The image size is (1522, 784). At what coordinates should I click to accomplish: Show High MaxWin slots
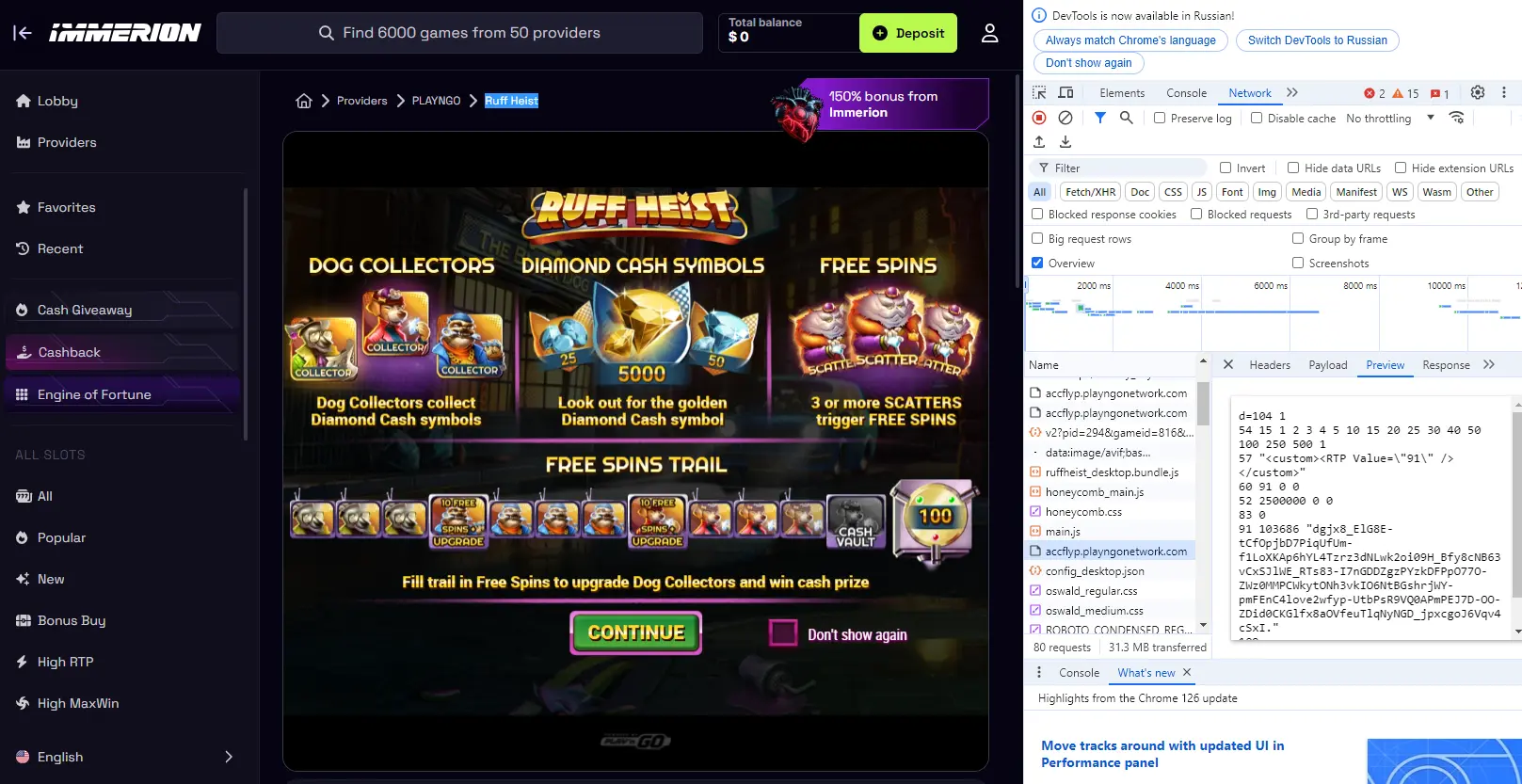(x=78, y=703)
